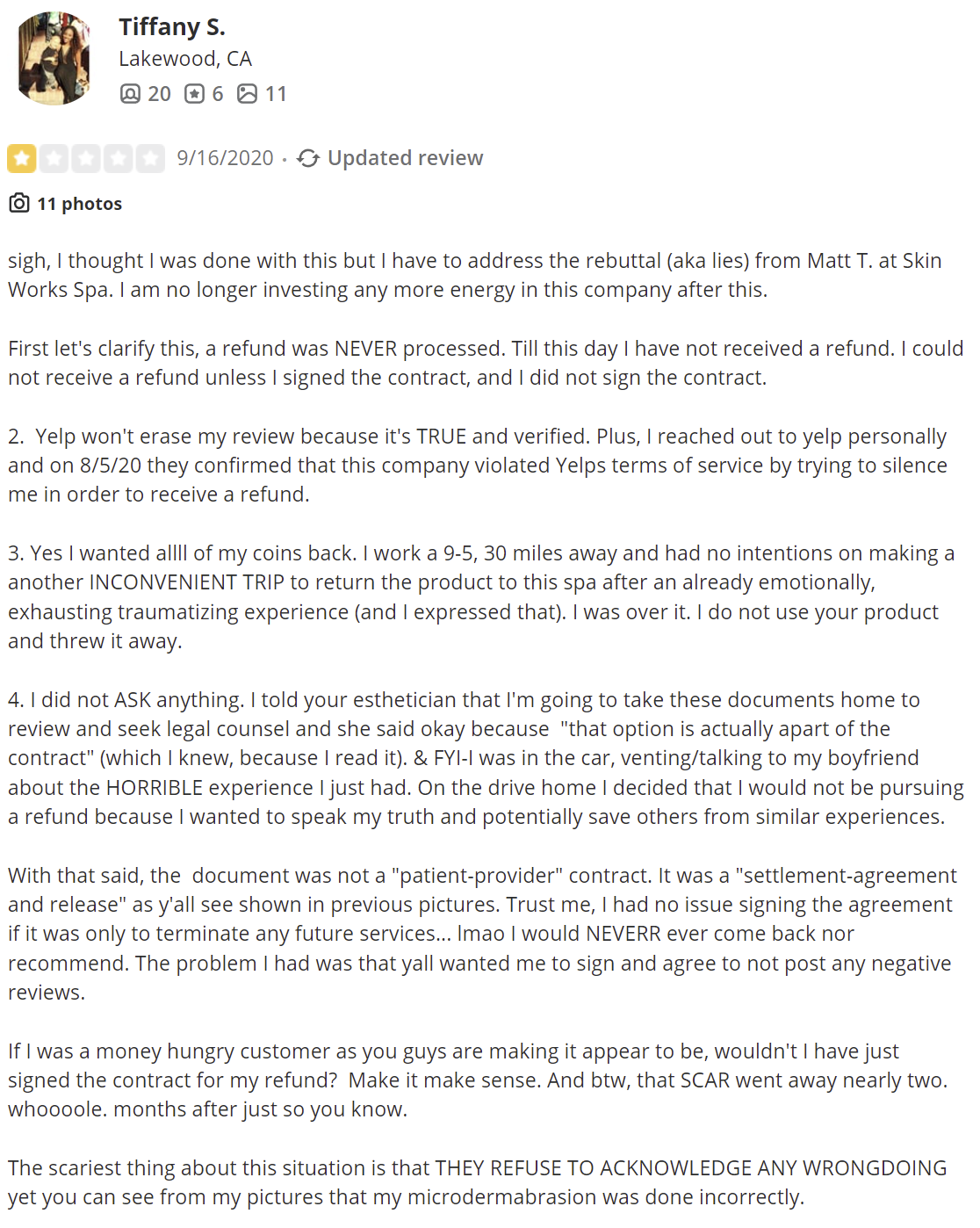Viewport: 980px width, 1228px height.
Task: Click the Updated review refresh icon
Action: [x=308, y=158]
